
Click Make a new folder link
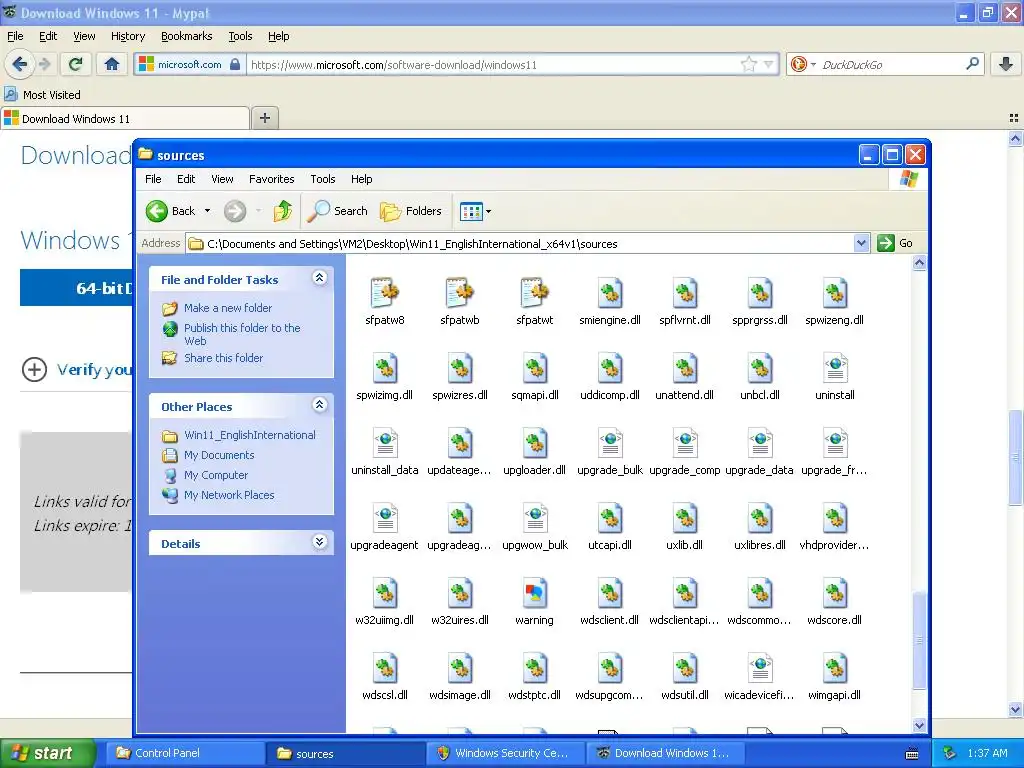(x=228, y=308)
